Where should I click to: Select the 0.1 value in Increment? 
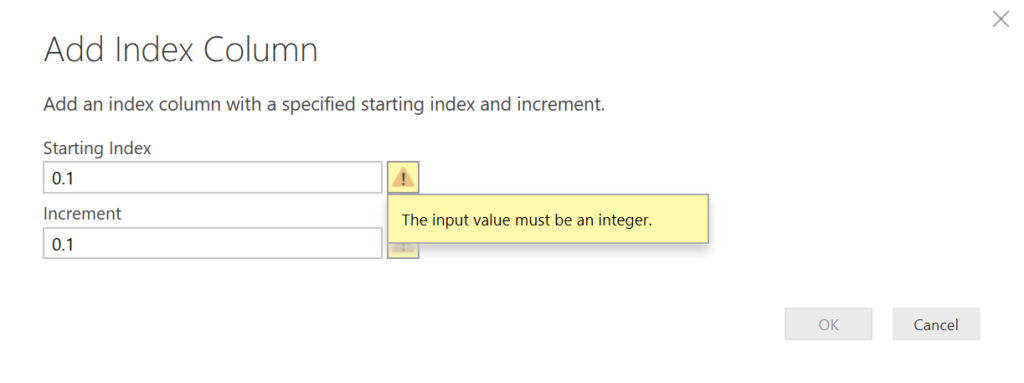point(63,244)
